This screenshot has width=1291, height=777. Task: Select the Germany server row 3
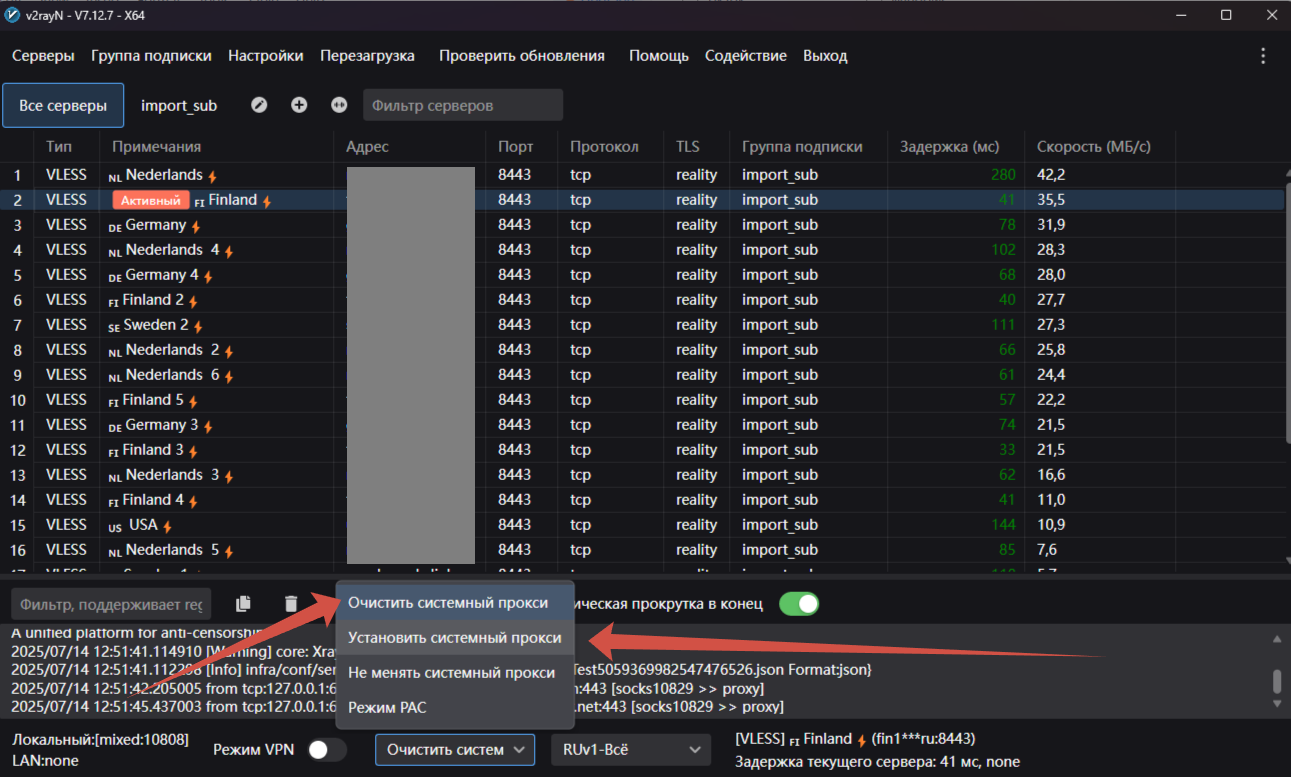tap(642, 225)
